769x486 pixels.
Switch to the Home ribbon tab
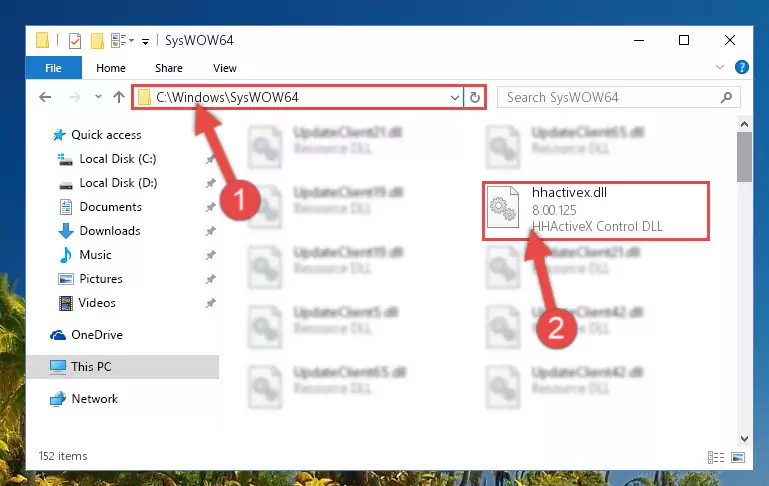(111, 68)
